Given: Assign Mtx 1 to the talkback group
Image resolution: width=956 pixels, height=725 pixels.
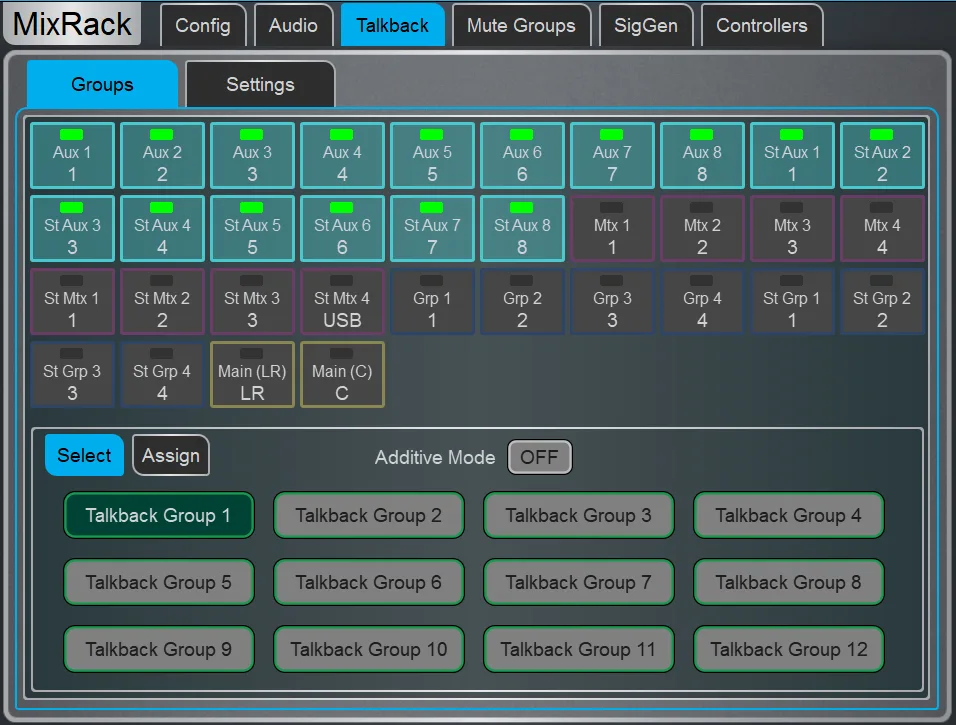Looking at the screenshot, I should click(x=612, y=229).
